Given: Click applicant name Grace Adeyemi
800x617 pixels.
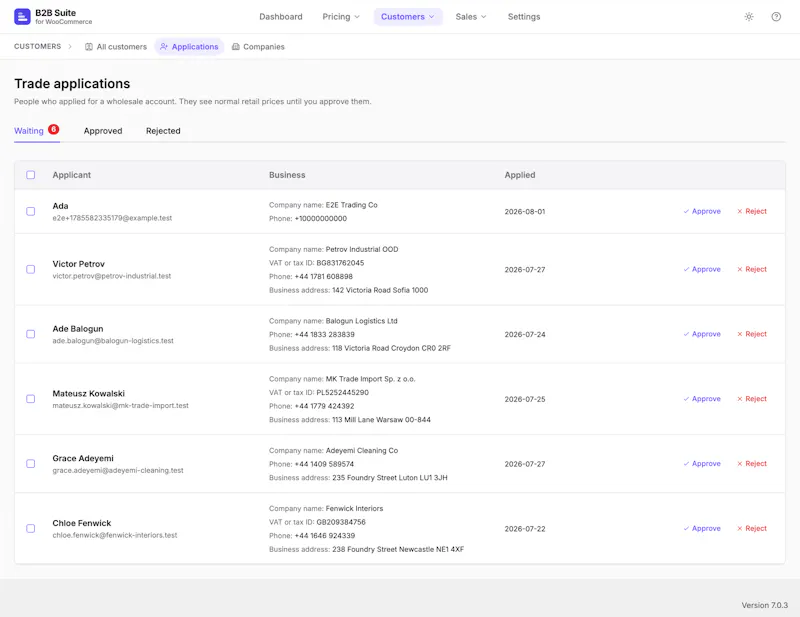Looking at the screenshot, I should (x=83, y=458).
